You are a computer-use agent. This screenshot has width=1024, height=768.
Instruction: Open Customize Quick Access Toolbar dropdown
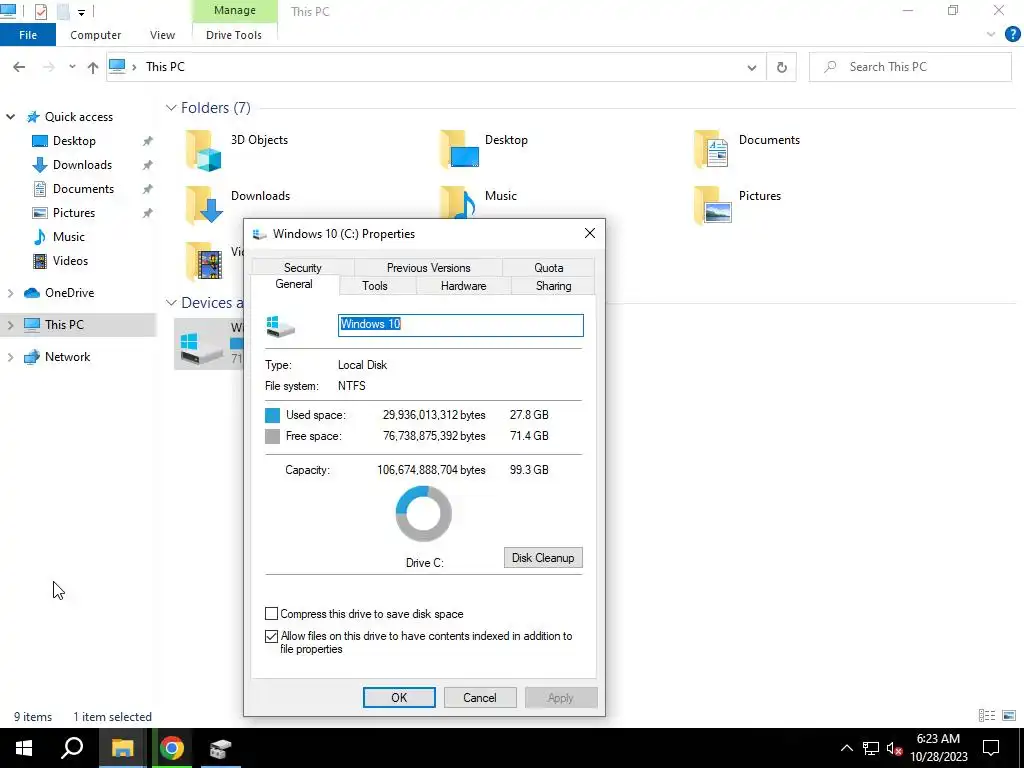point(81,12)
